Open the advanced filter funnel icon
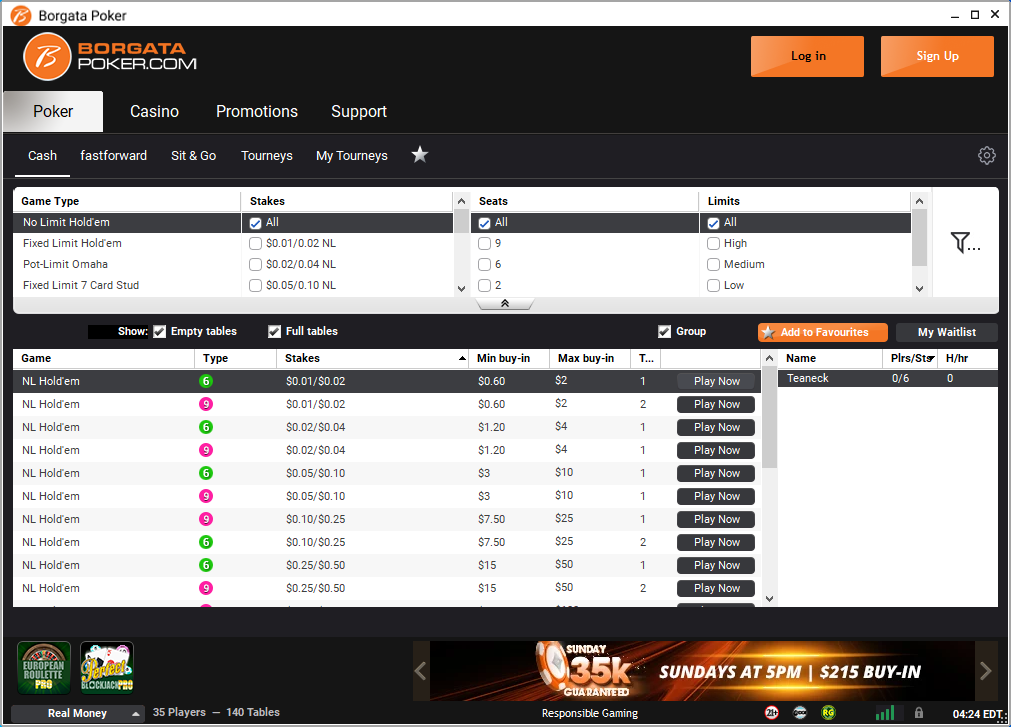The width and height of the screenshot is (1011, 727). pyautogui.click(x=965, y=242)
